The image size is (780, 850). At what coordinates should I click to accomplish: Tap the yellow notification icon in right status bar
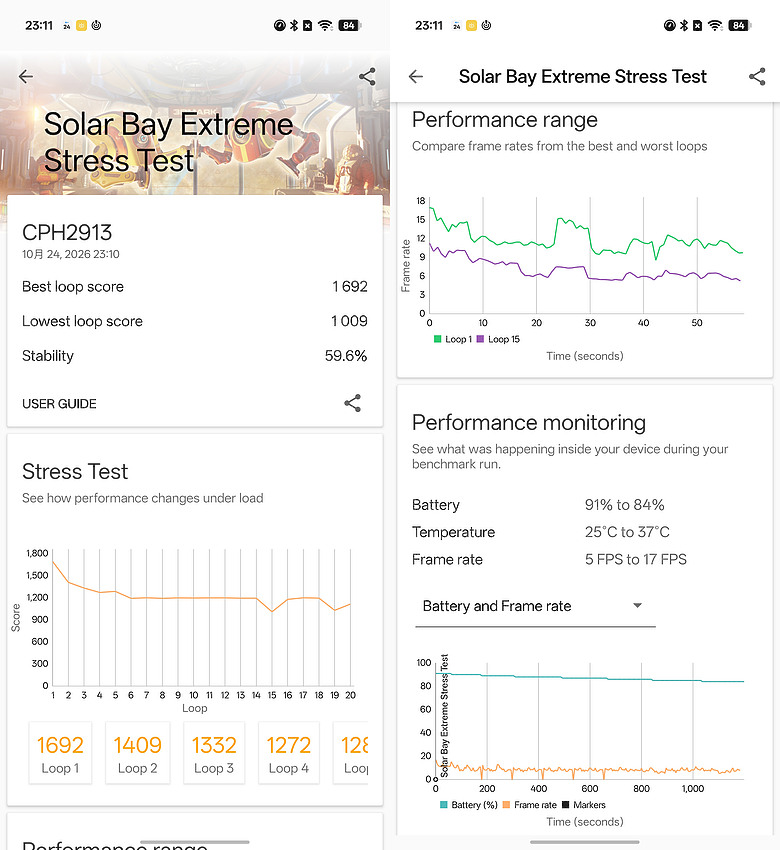pos(472,25)
